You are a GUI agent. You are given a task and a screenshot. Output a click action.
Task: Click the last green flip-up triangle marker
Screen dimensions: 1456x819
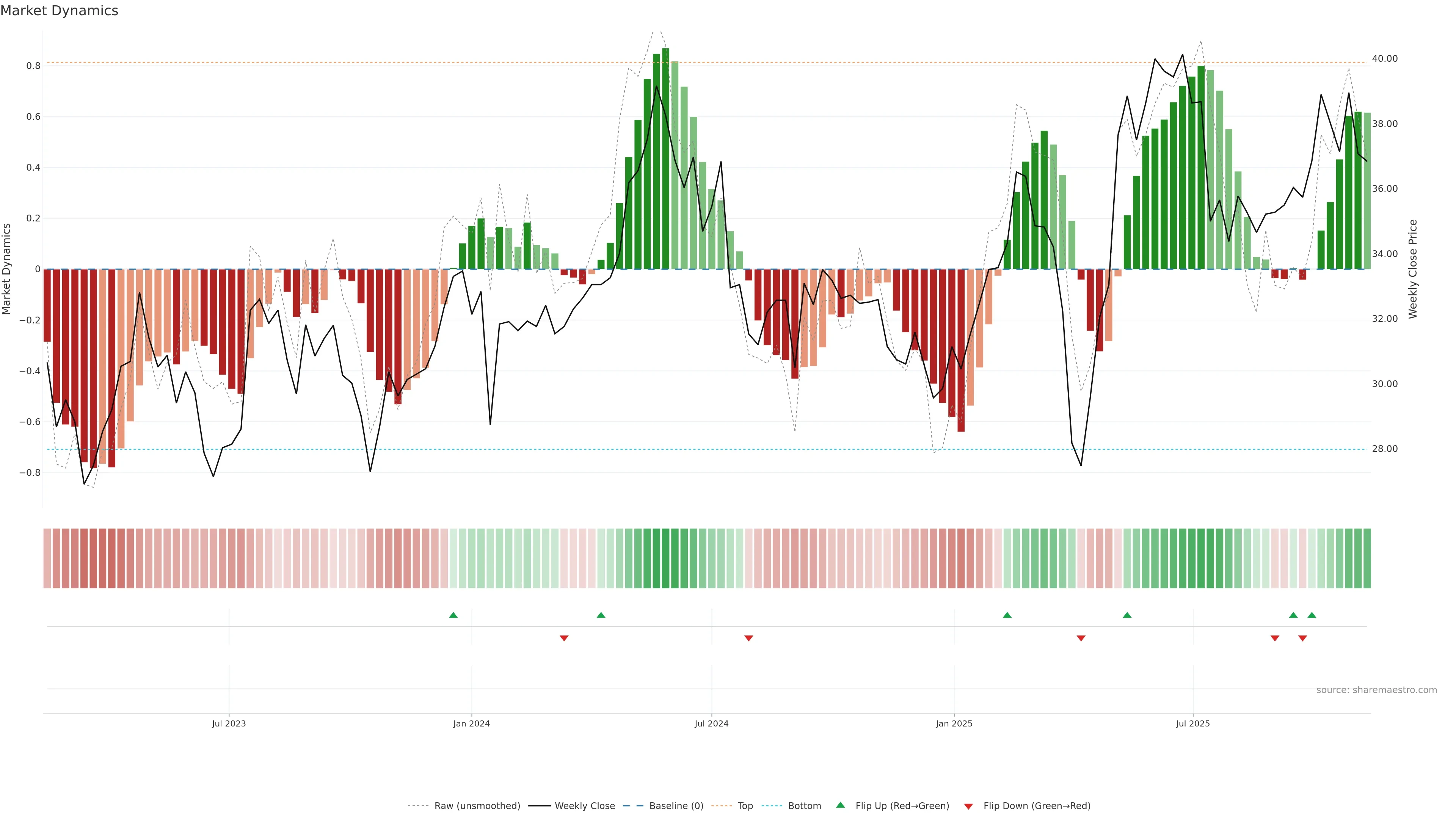point(1312,615)
